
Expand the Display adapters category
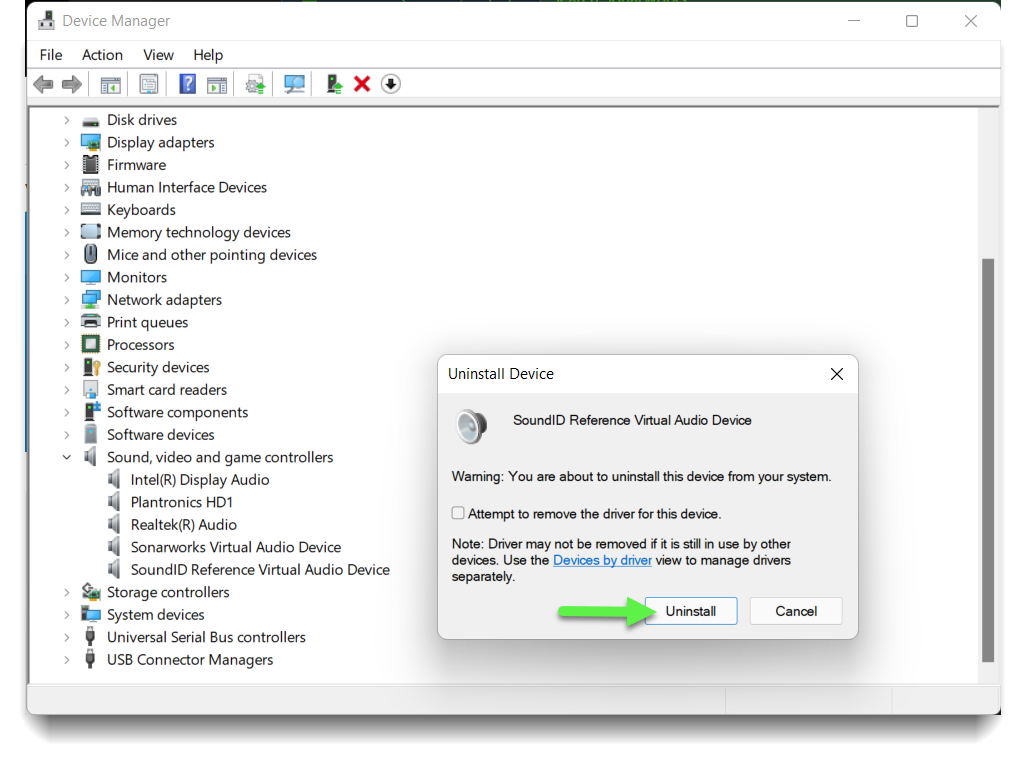click(x=67, y=143)
